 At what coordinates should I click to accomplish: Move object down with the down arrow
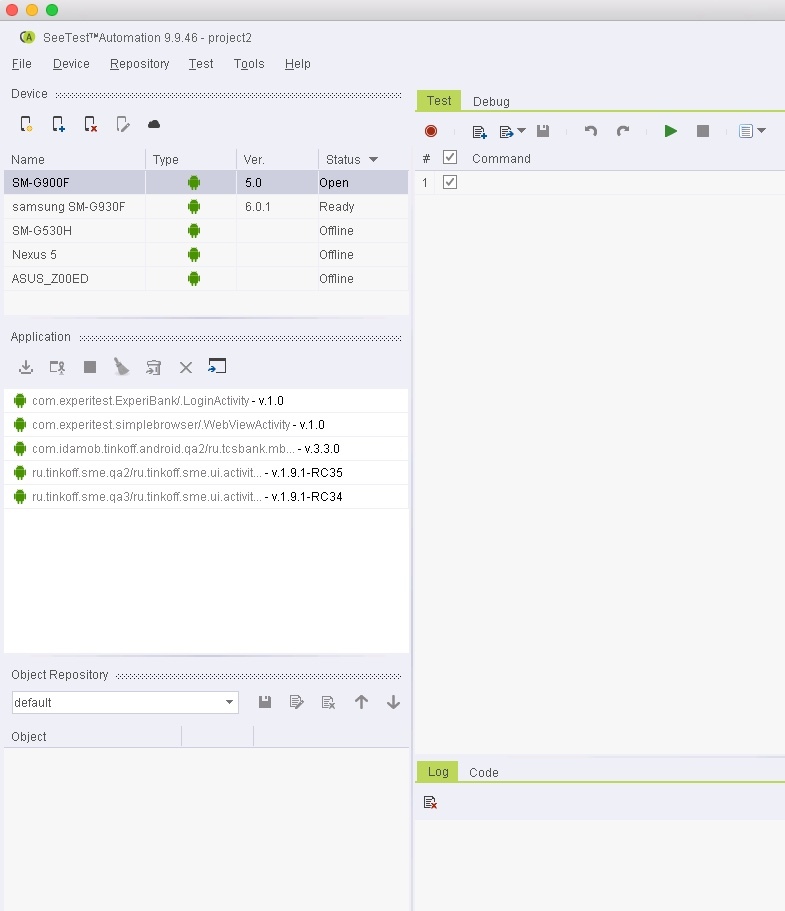(x=393, y=702)
